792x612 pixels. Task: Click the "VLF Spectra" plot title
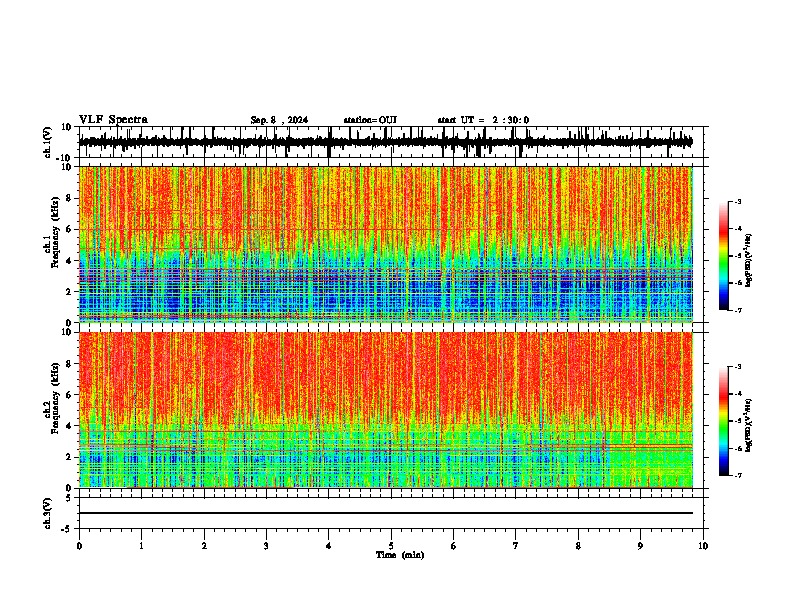pyautogui.click(x=113, y=120)
